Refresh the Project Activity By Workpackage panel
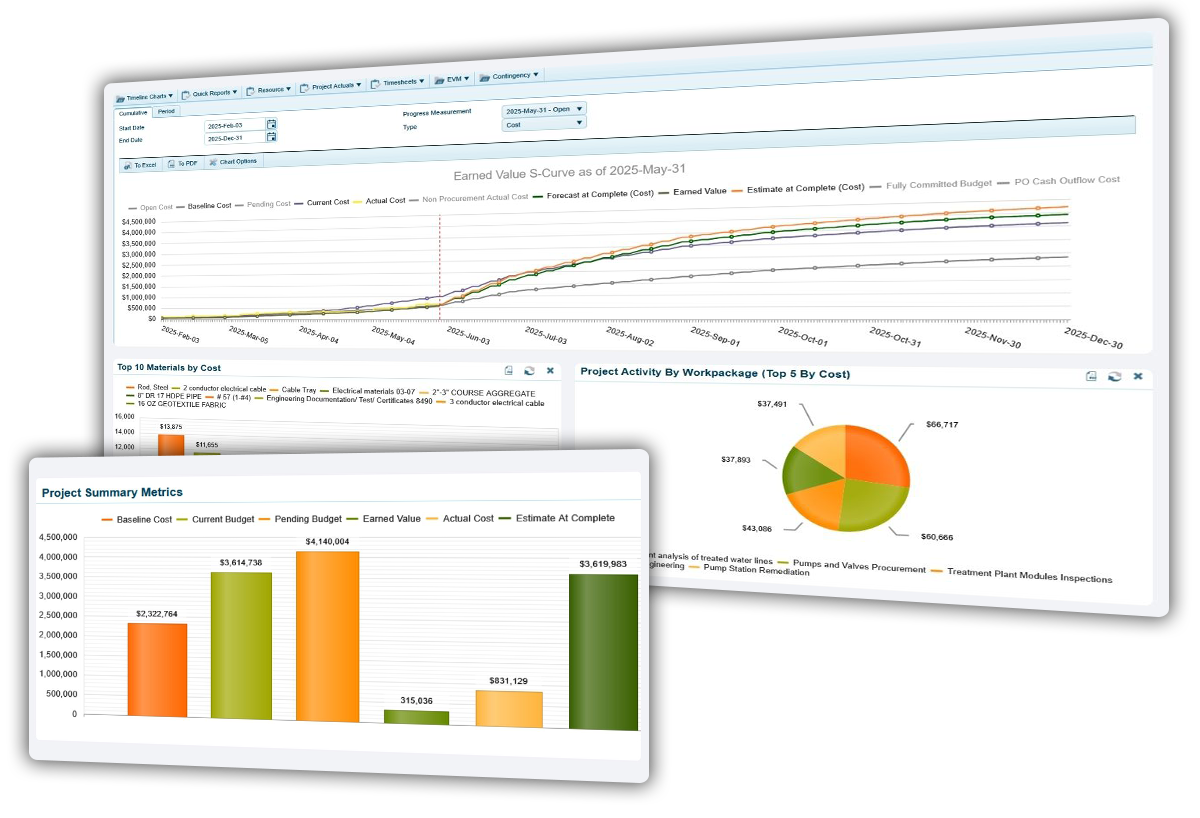The height and width of the screenshot is (818, 1200). click(1114, 377)
